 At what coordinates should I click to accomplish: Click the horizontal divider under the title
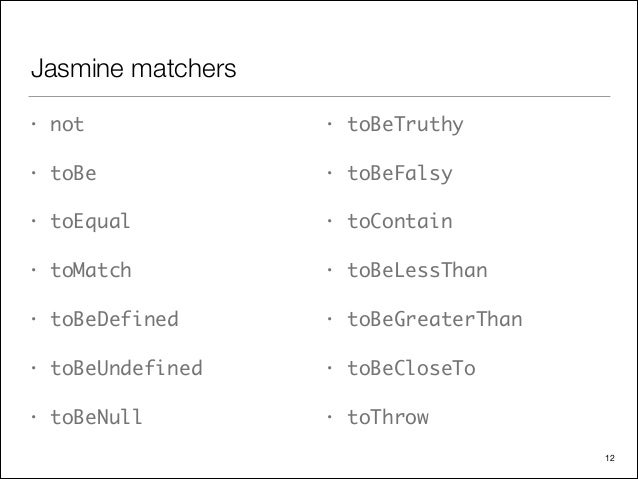[319, 96]
